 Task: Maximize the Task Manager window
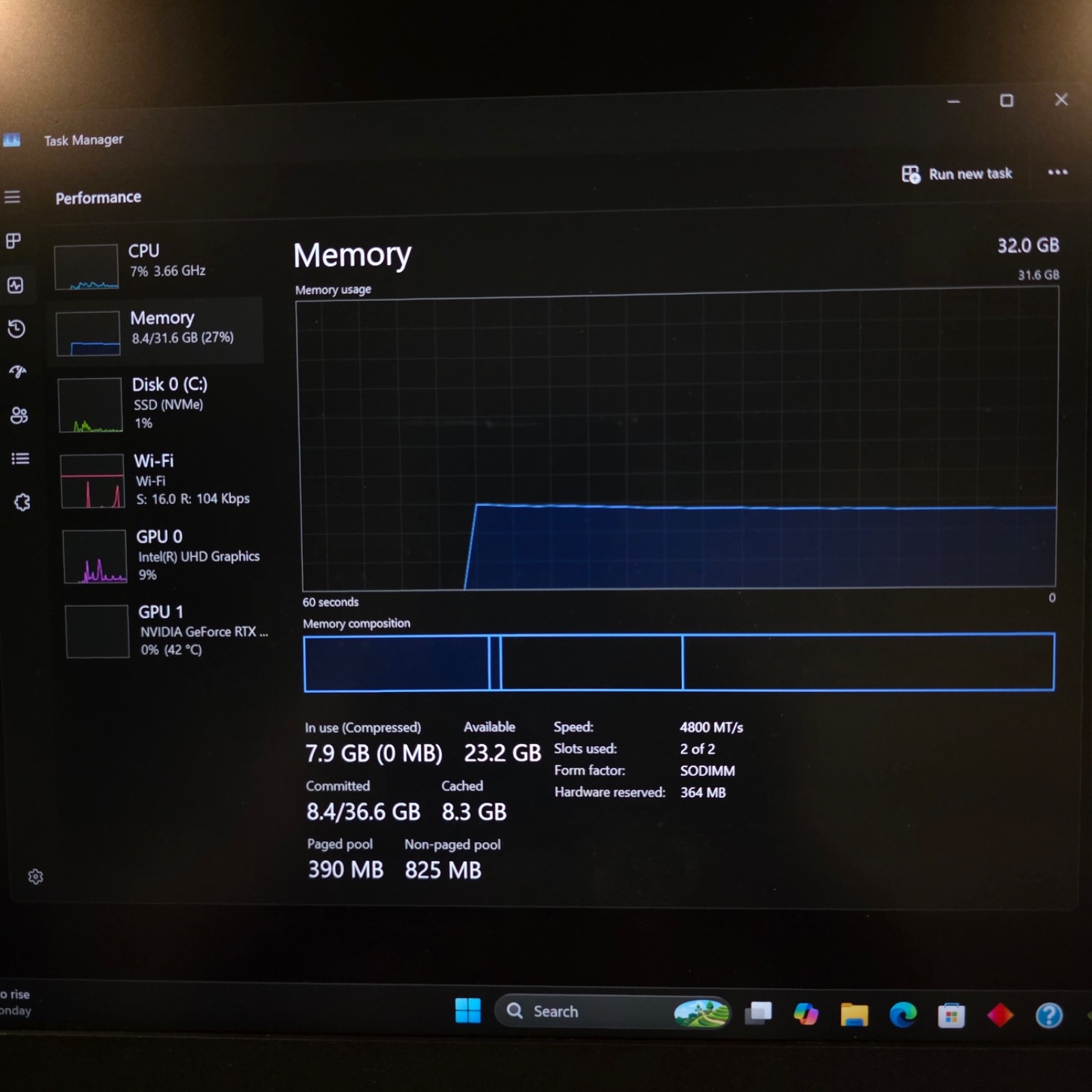[1007, 101]
